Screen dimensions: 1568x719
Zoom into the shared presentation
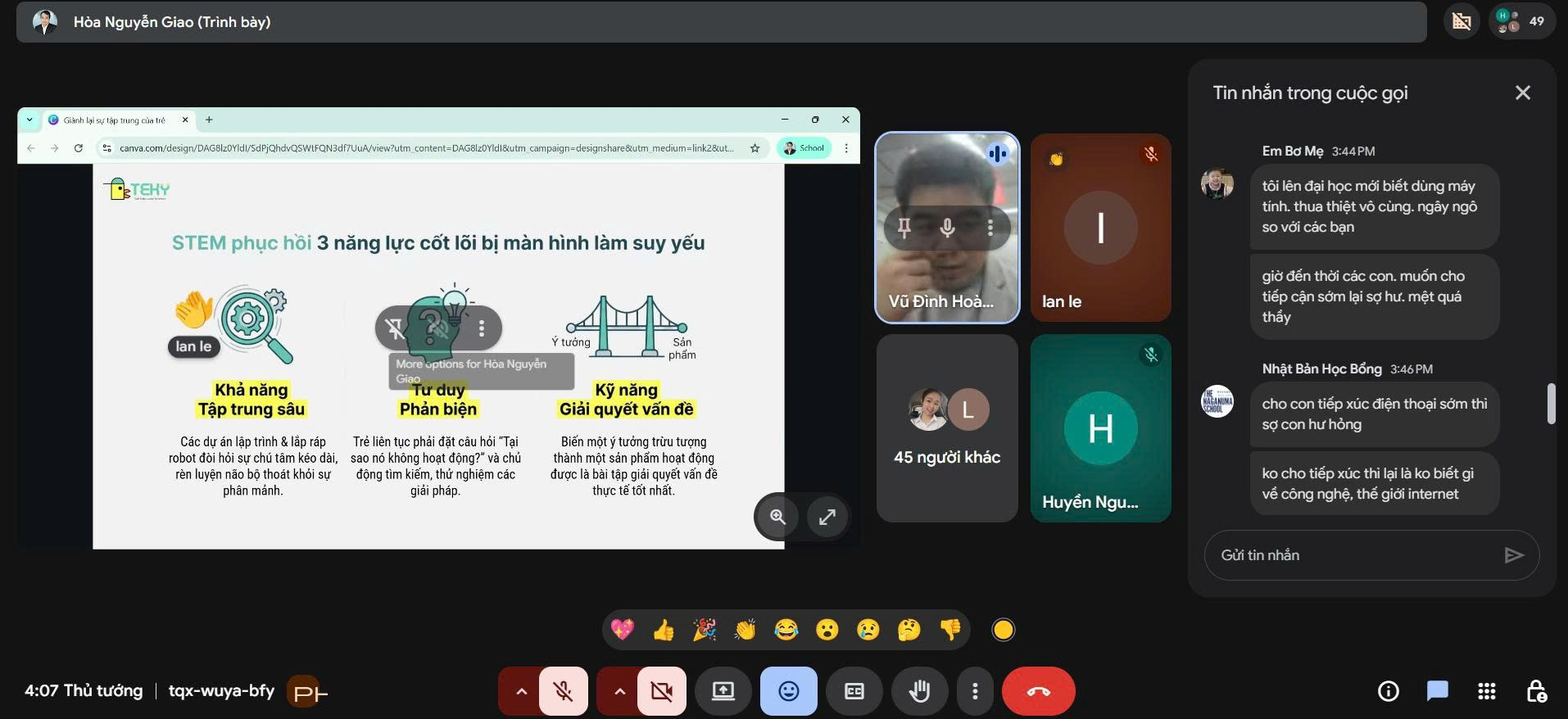pyautogui.click(x=777, y=517)
